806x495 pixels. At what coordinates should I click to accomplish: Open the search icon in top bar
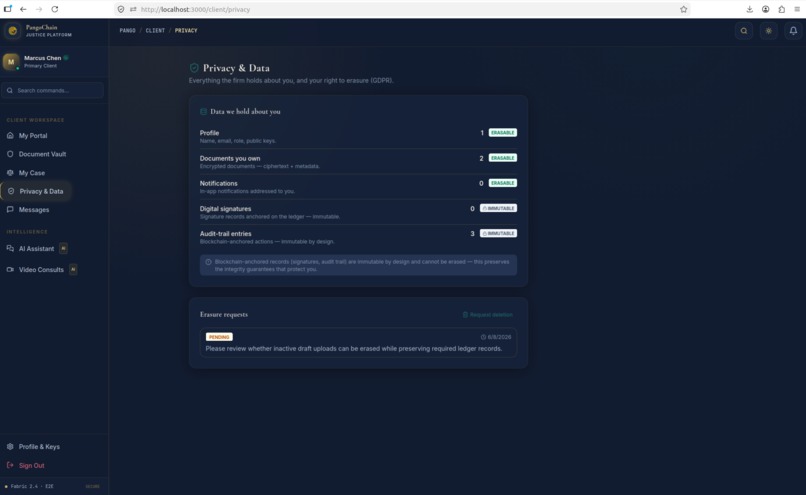coord(744,31)
